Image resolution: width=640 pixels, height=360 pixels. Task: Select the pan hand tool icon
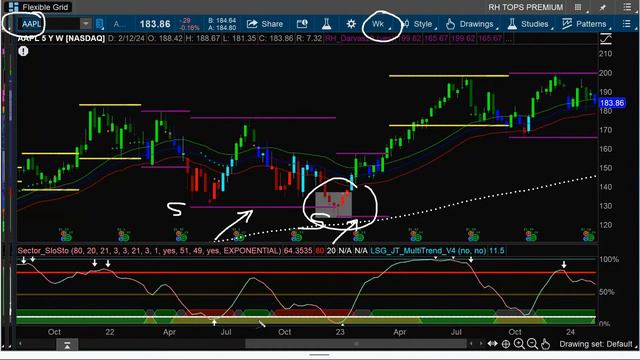(x=545, y=344)
